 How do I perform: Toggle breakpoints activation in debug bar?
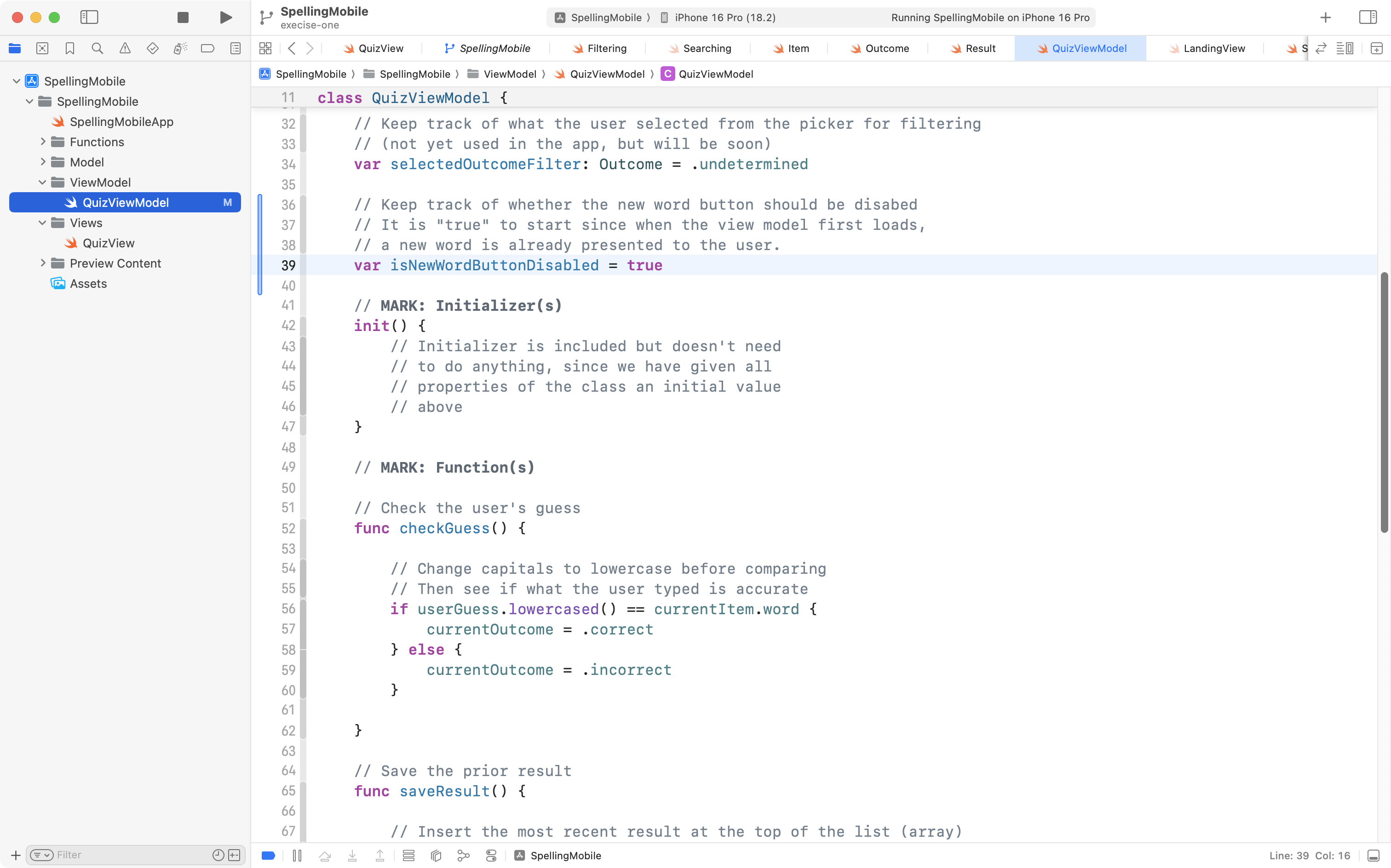pyautogui.click(x=268, y=856)
